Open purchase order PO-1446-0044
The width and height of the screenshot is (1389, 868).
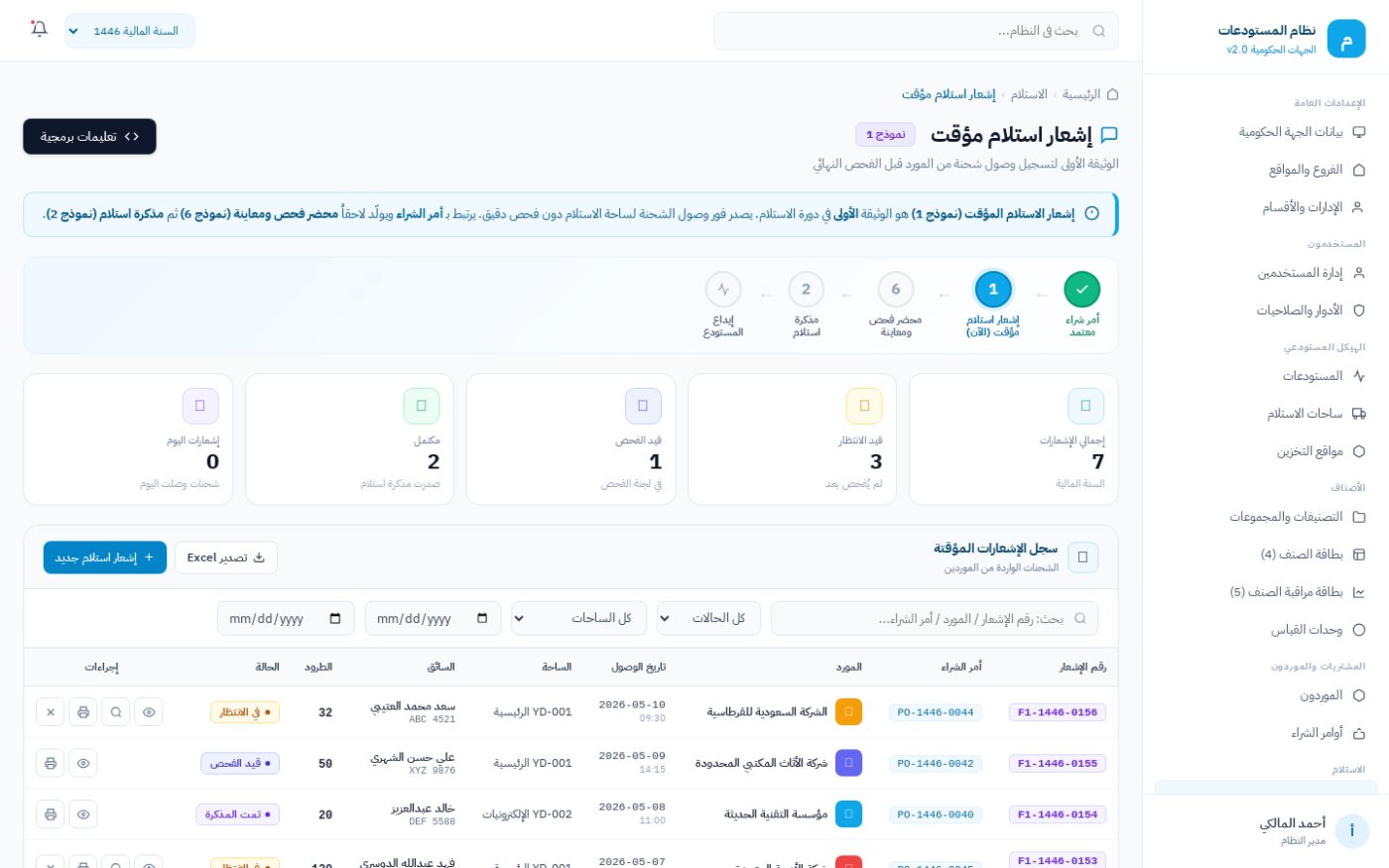pos(936,712)
